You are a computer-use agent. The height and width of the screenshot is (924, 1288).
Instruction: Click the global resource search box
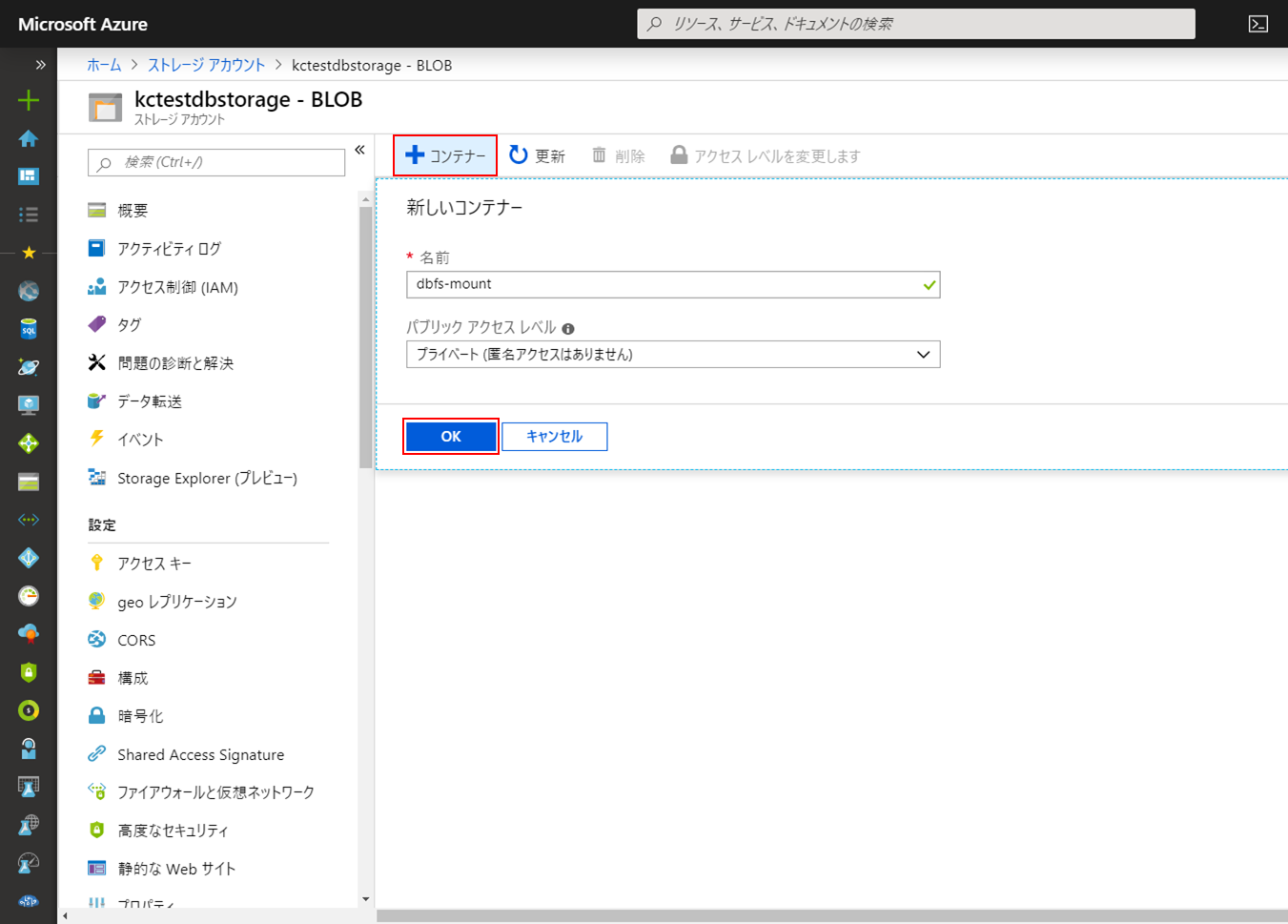pos(916,24)
